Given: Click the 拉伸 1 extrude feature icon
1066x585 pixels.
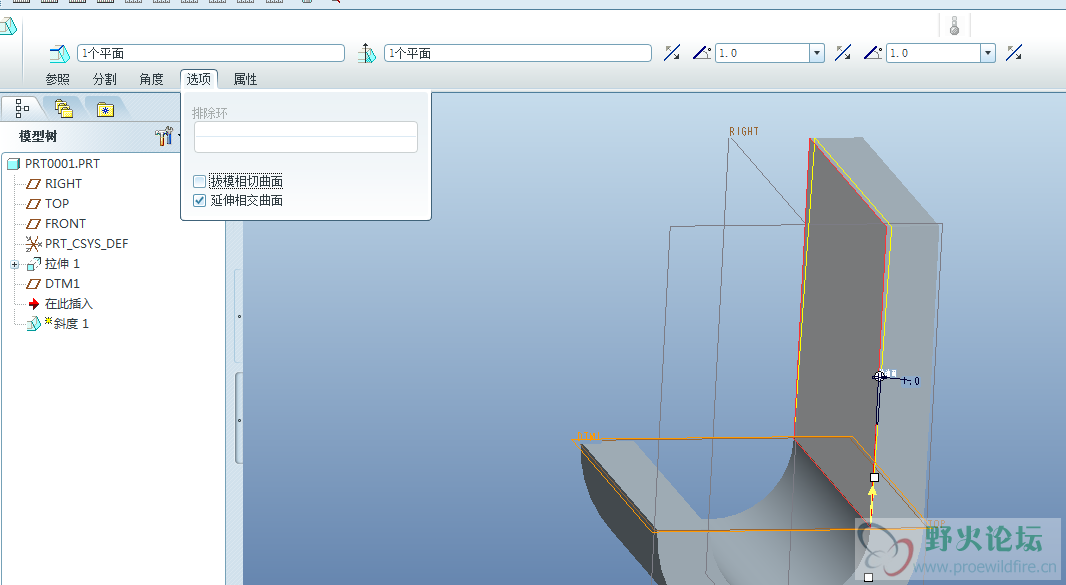Looking at the screenshot, I should [33, 264].
